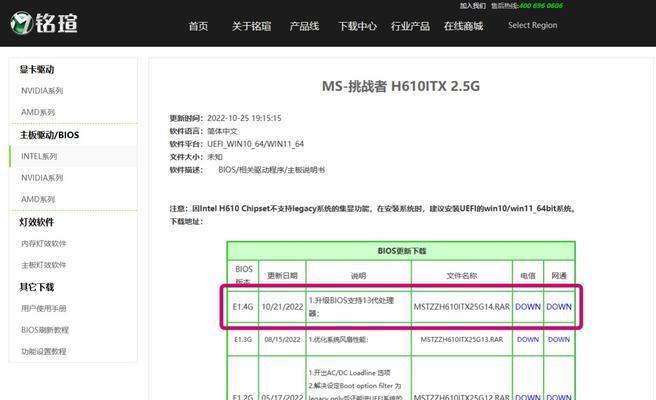Click the platform text UEFI_WIN10_64/WIN11_64
Viewport: 656px width, 400px height.
[256, 144]
